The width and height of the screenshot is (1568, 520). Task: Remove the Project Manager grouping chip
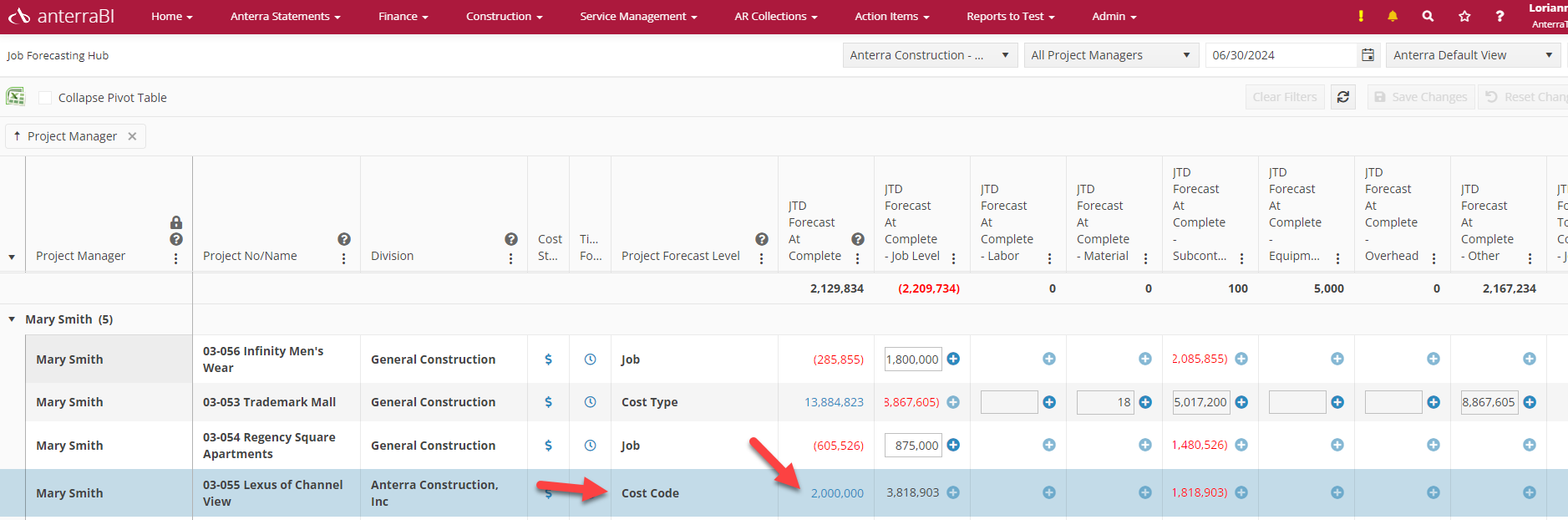tap(132, 136)
